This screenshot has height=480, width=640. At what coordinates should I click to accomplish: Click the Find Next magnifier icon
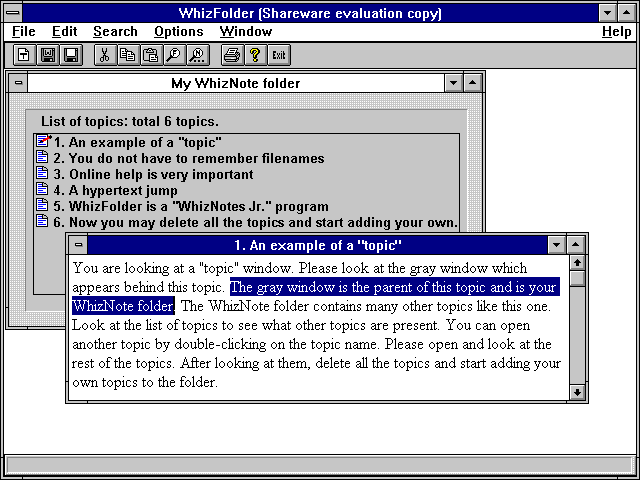(x=197, y=55)
